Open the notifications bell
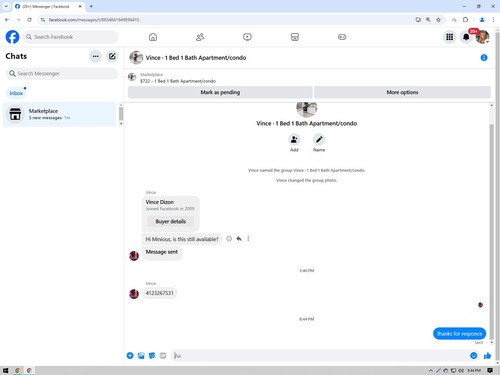Viewport: 500px width, 375px height. click(x=466, y=37)
